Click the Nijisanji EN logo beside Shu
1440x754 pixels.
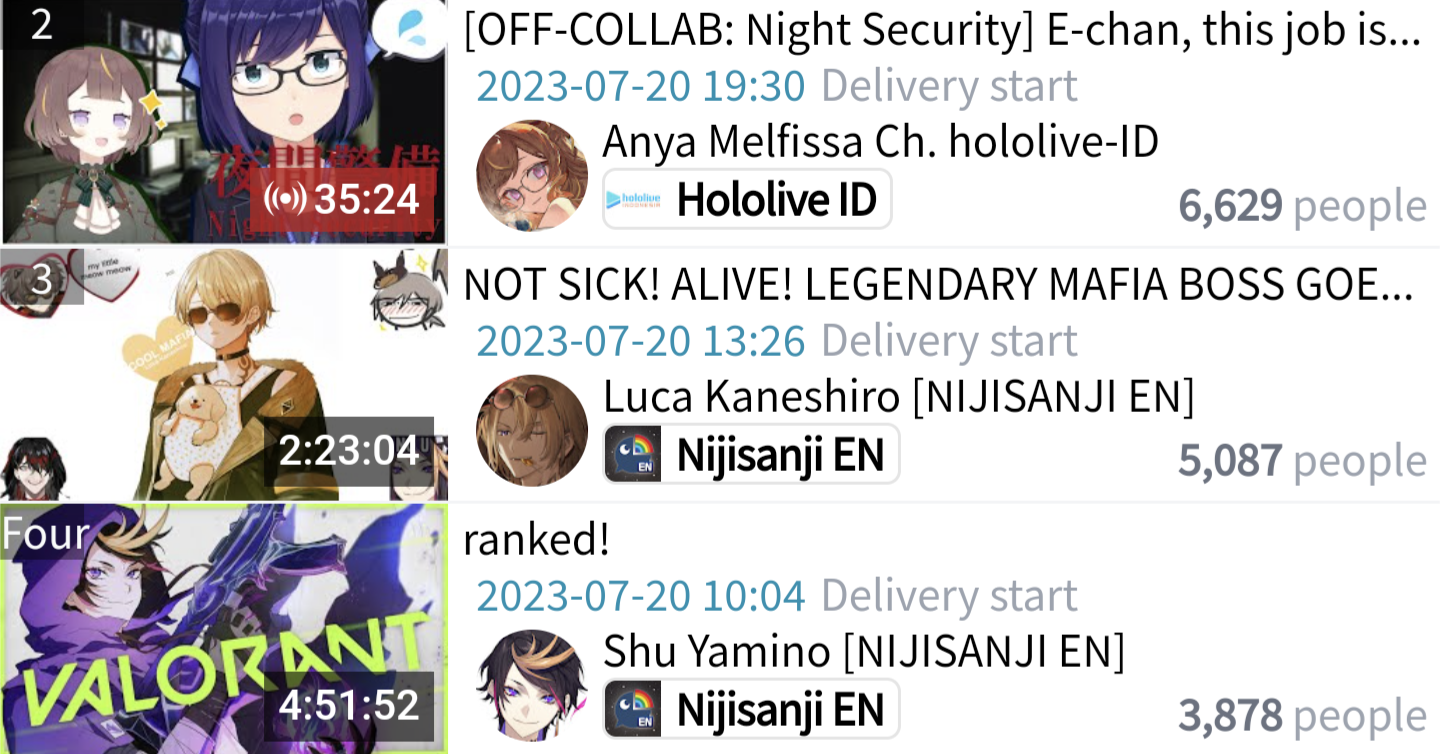click(x=634, y=709)
